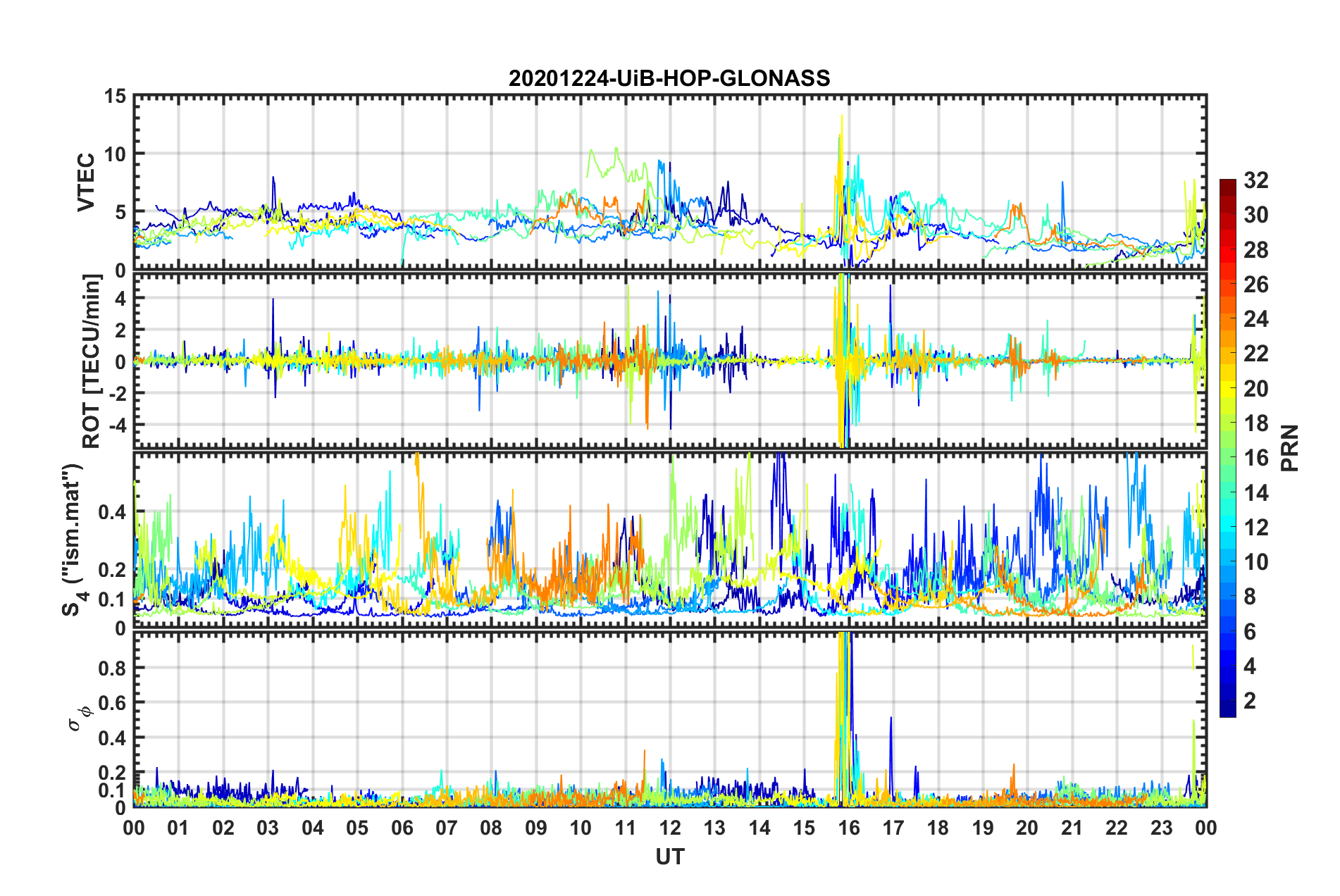Click sigma phi axis tick 0.8
This screenshot has height=896, width=1340.
[112, 668]
